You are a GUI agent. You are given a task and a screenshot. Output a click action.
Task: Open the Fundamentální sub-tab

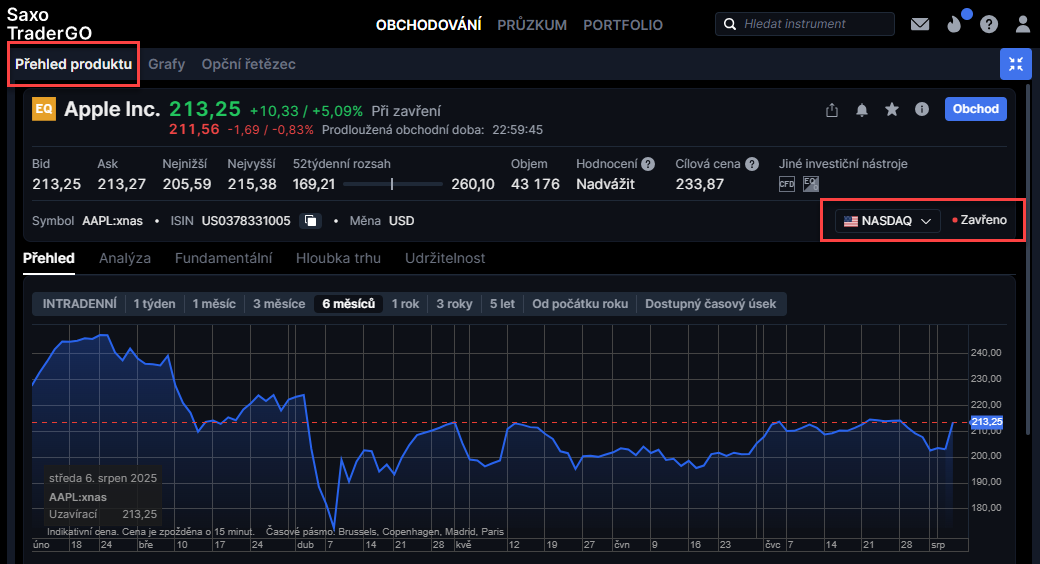pos(224,258)
